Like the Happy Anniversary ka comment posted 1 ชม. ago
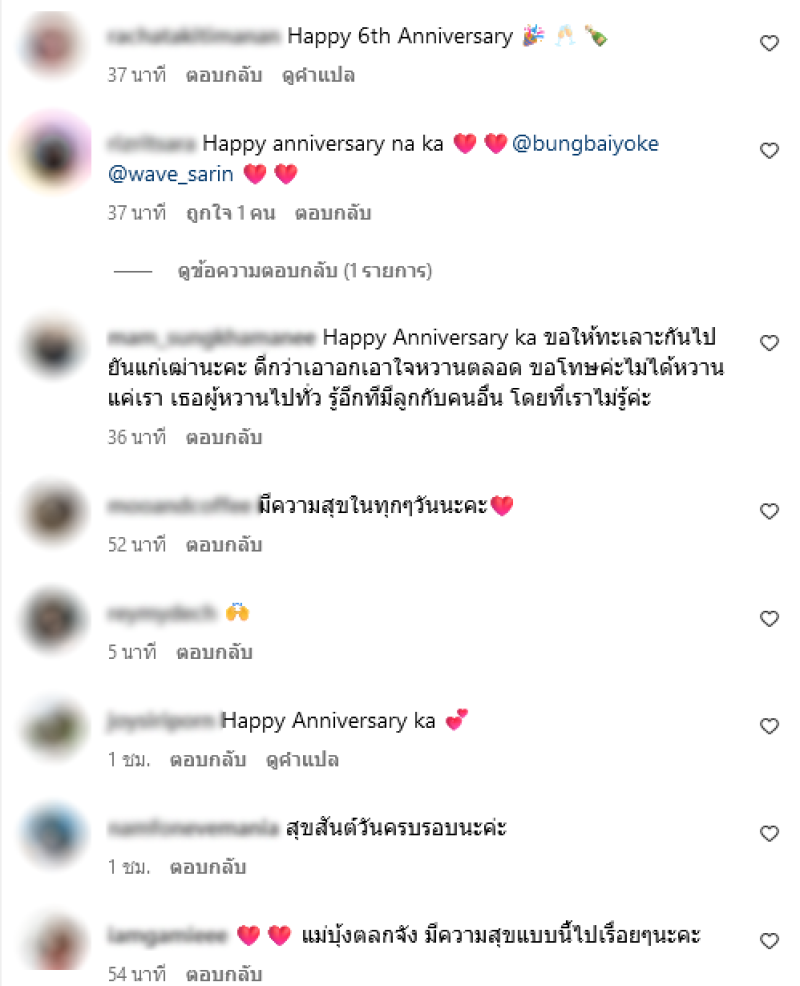 tap(769, 726)
